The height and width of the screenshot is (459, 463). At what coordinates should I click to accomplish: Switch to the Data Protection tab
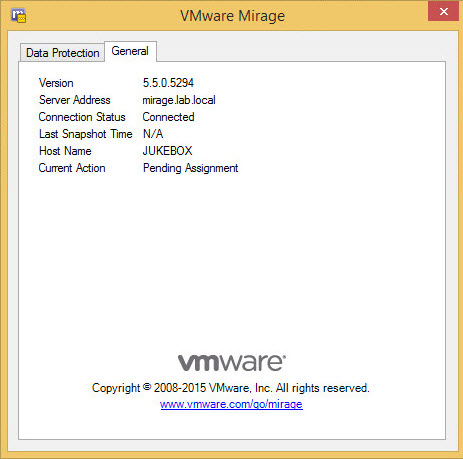click(x=62, y=53)
